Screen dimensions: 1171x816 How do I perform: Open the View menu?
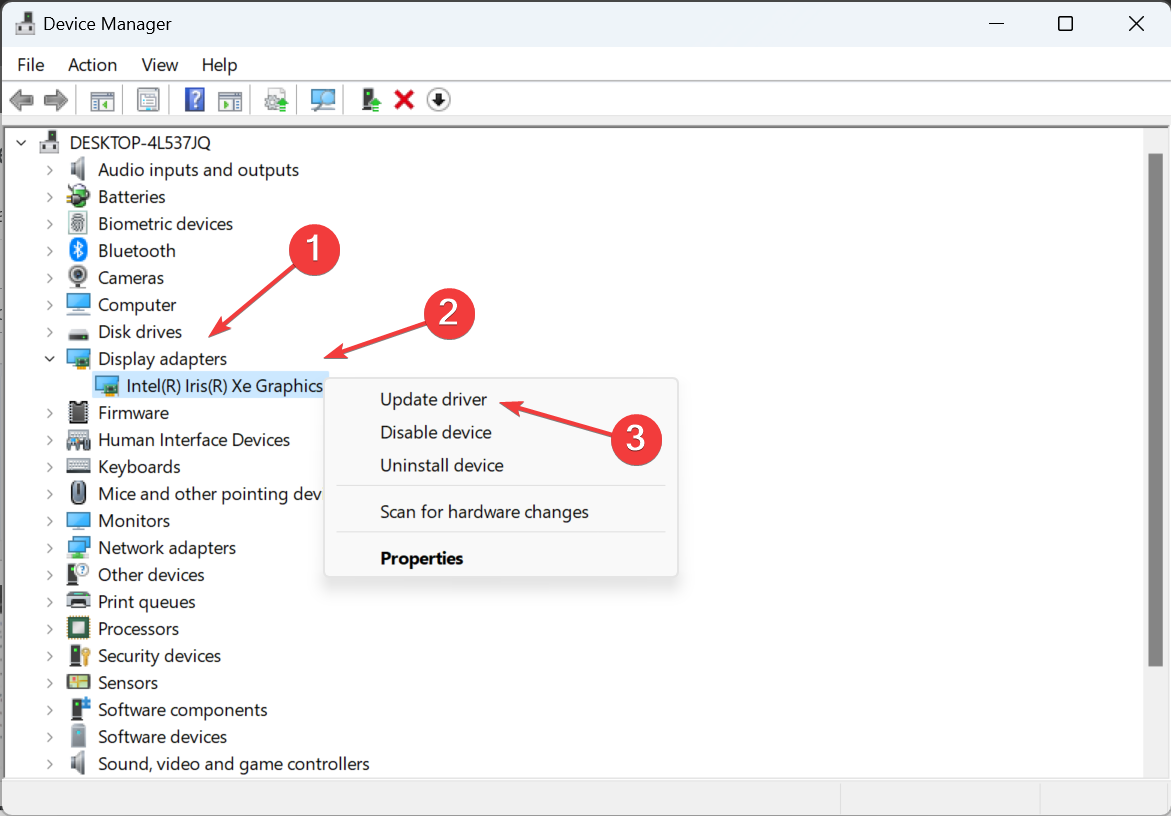pos(160,65)
